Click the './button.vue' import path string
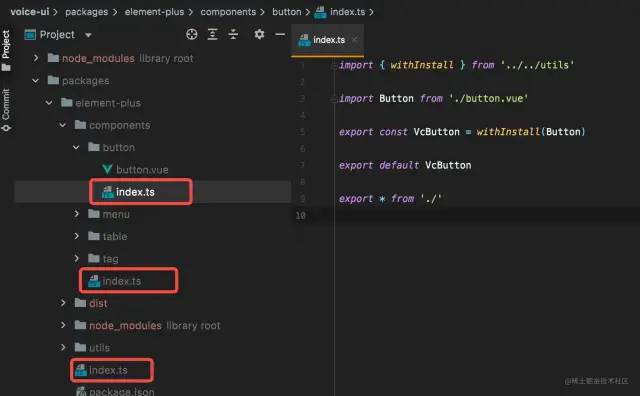640x396 pixels. click(489, 98)
